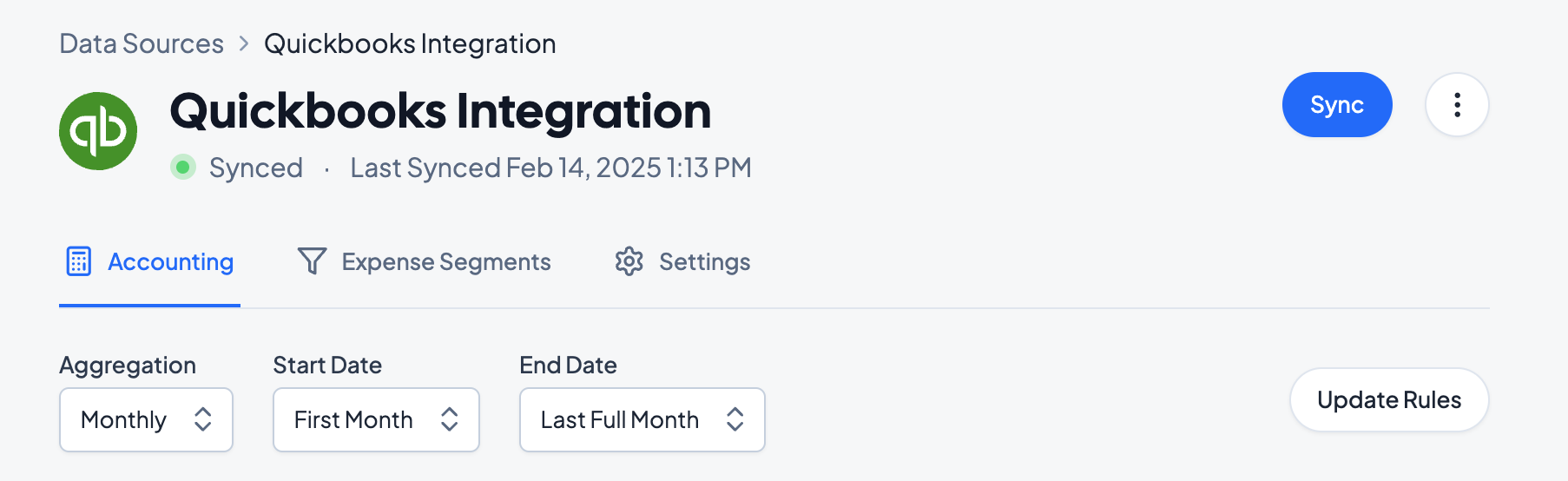Click the QuickBooks logo icon
This screenshot has width=1568, height=481.
98,131
